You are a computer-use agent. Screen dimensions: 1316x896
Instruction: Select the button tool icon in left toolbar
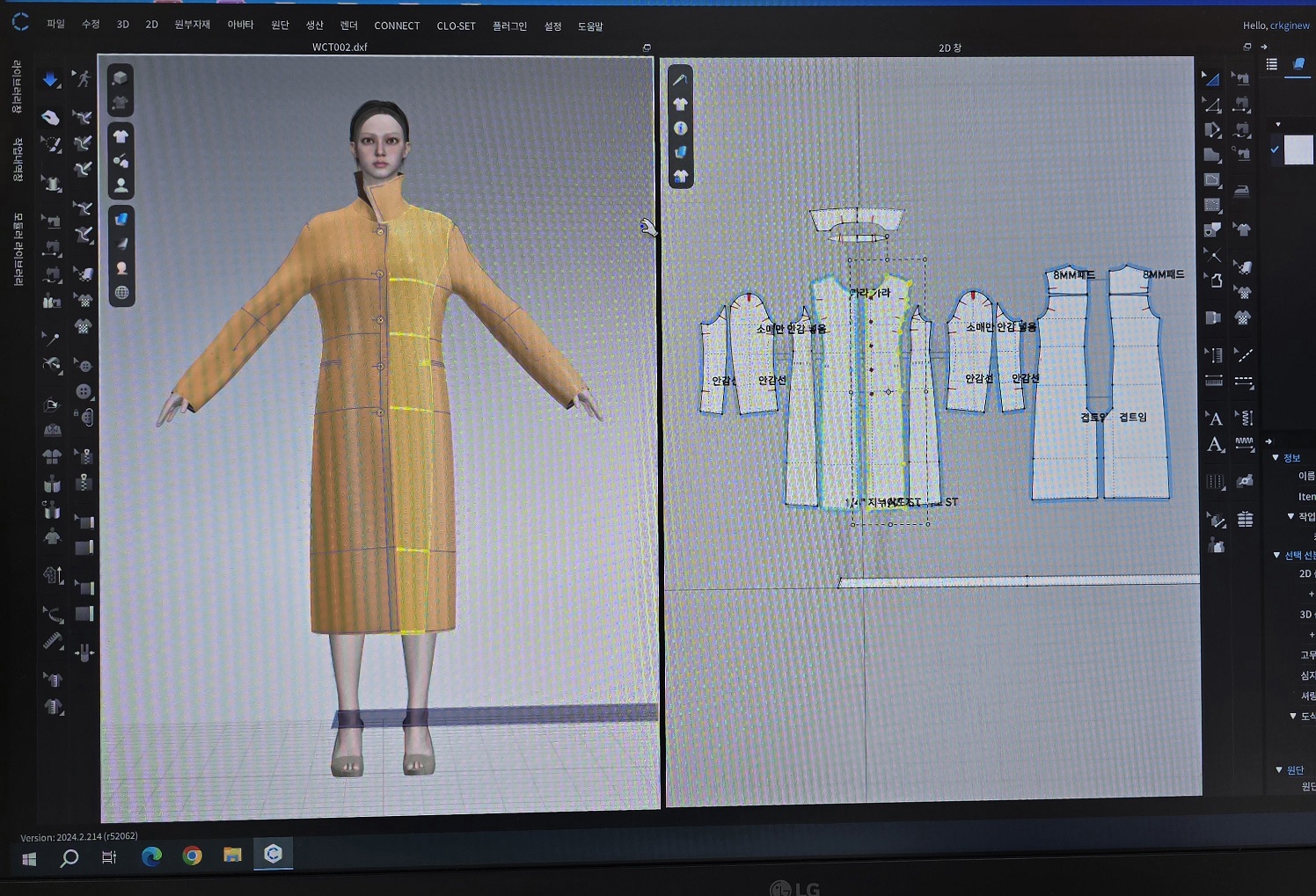coord(84,391)
